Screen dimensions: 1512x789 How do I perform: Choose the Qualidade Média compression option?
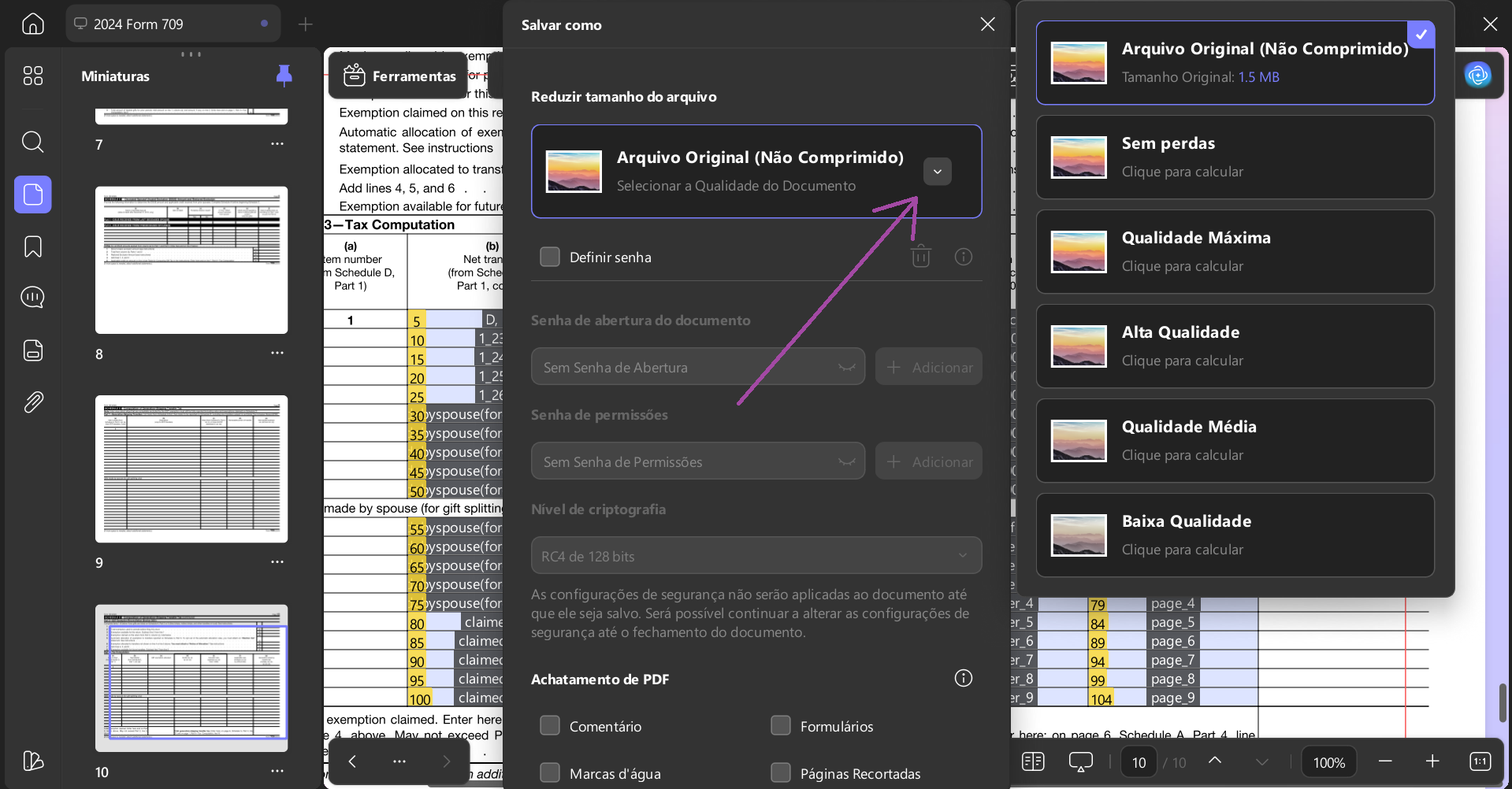pos(1235,441)
